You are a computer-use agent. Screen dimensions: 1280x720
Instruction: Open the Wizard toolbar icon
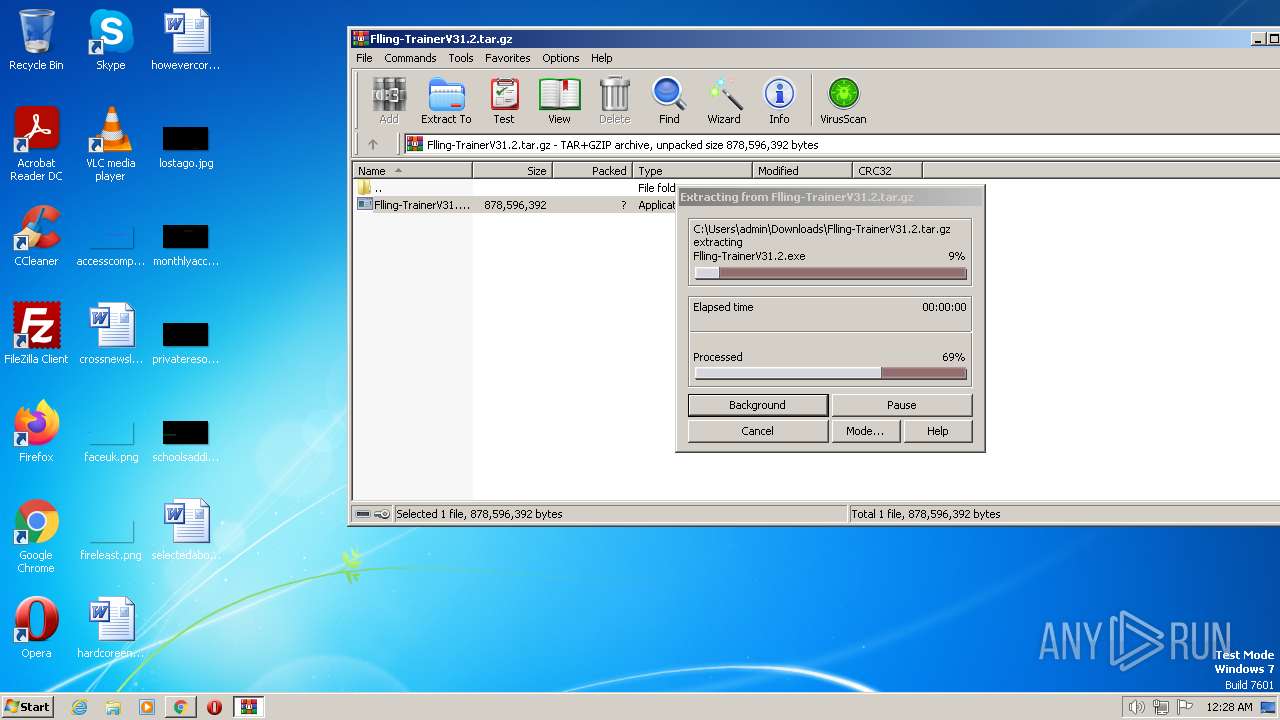[724, 101]
